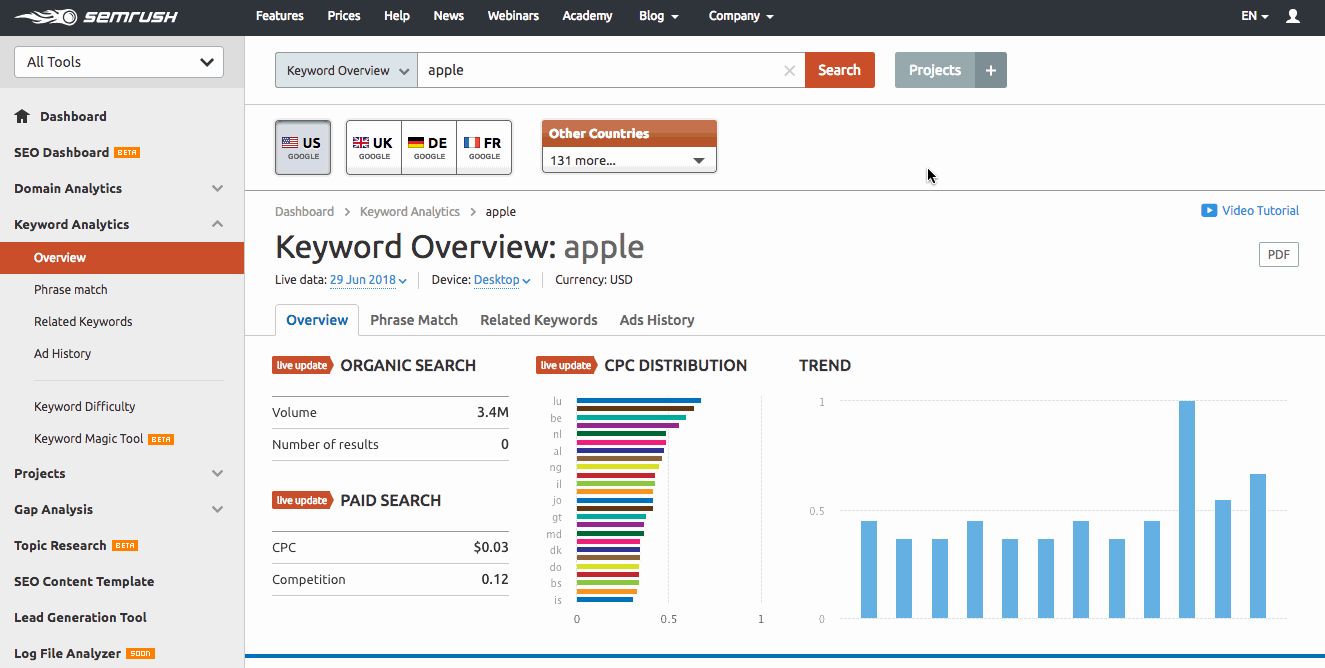Open the Other Countries 131 more dropdown

click(x=629, y=160)
